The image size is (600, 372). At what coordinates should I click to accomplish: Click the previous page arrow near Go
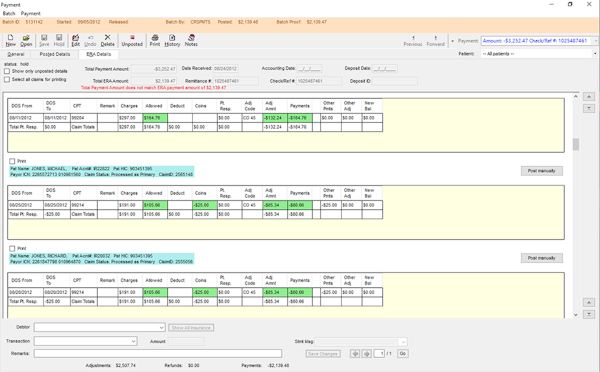click(355, 354)
